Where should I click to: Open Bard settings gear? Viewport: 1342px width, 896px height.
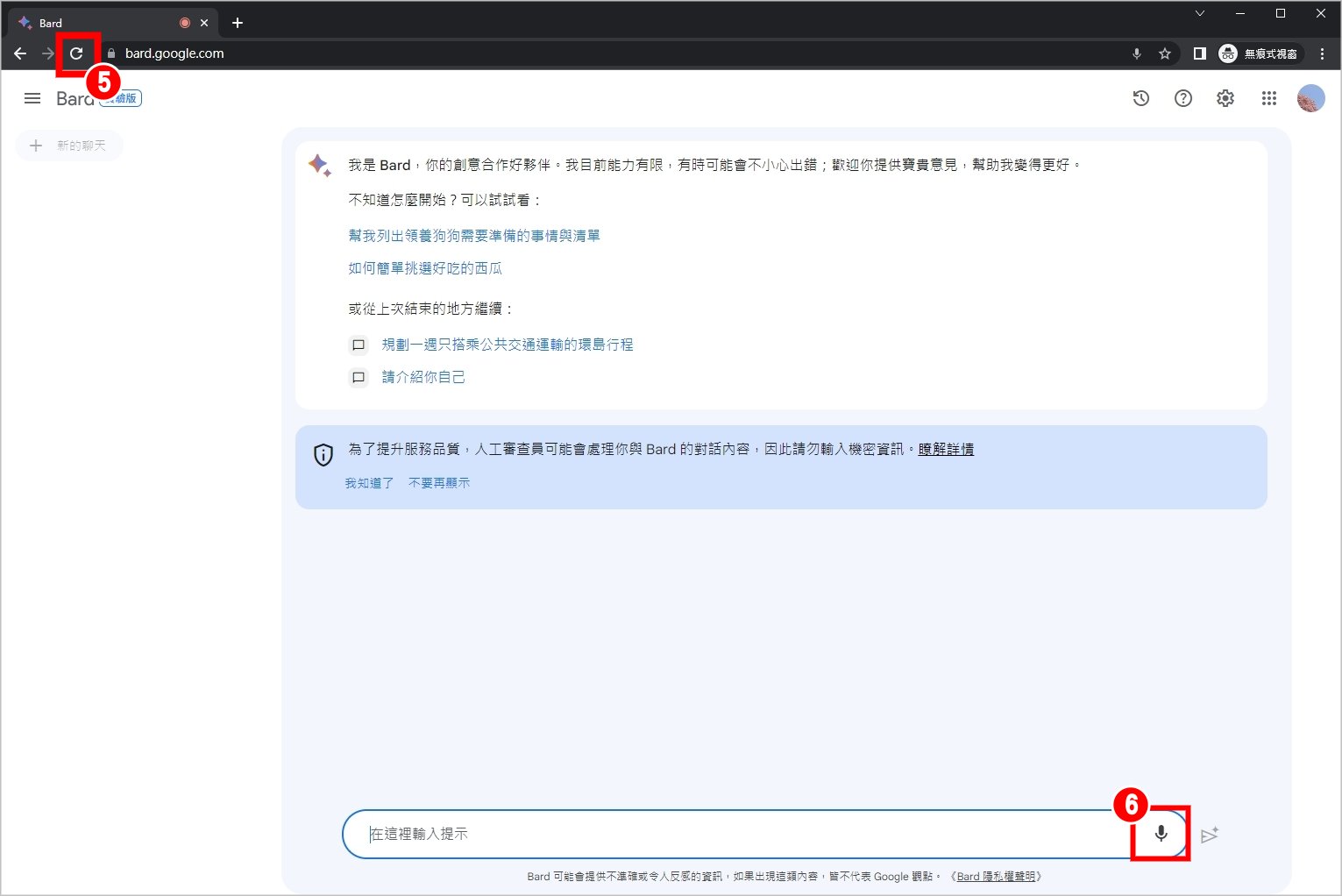1225,98
